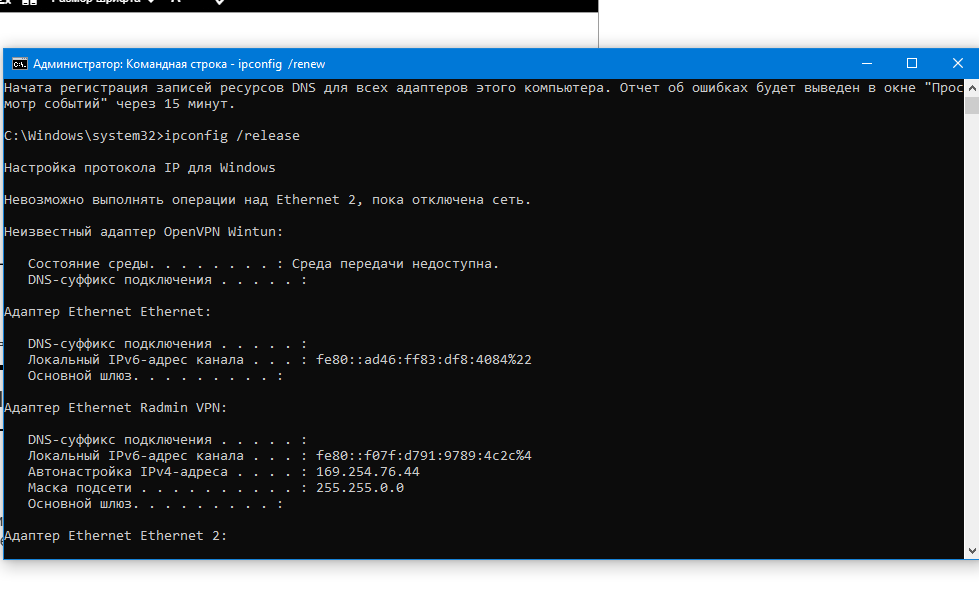Close the Command Prompt window
This screenshot has width=979, height=607.
pos(957,63)
